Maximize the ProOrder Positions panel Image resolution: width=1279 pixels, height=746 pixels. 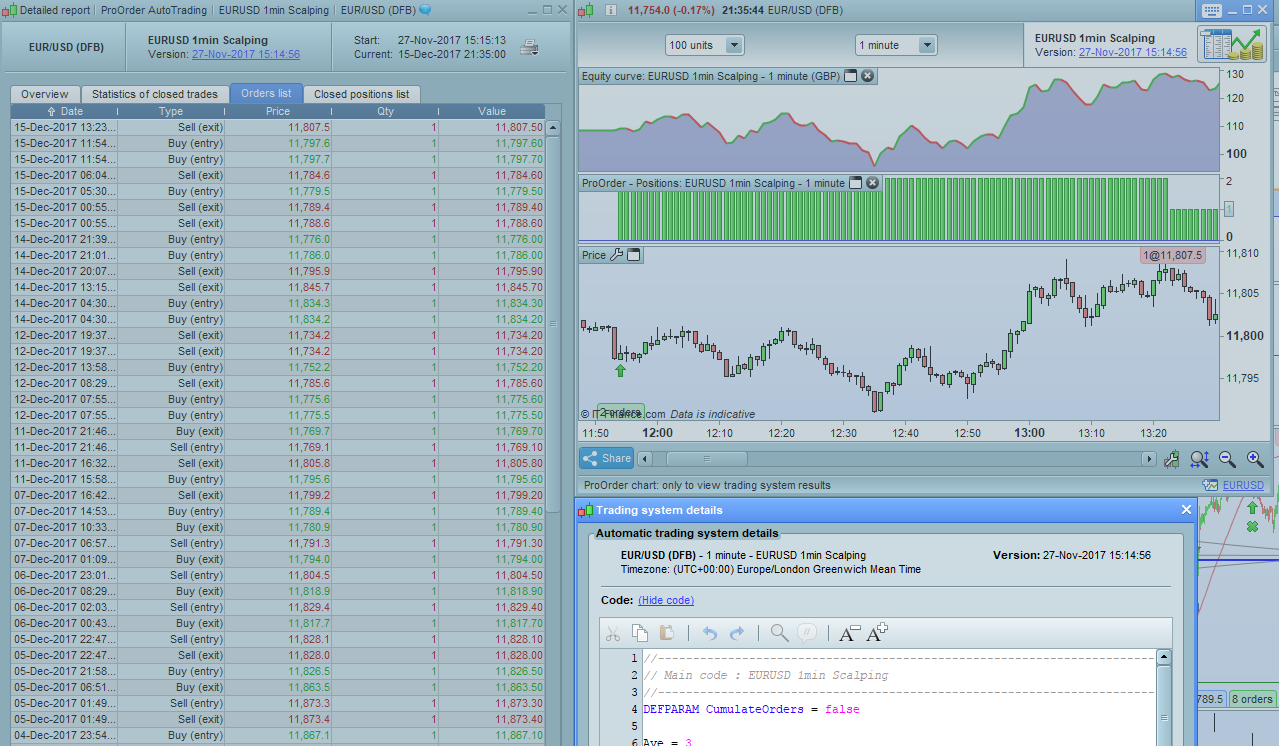tap(855, 183)
